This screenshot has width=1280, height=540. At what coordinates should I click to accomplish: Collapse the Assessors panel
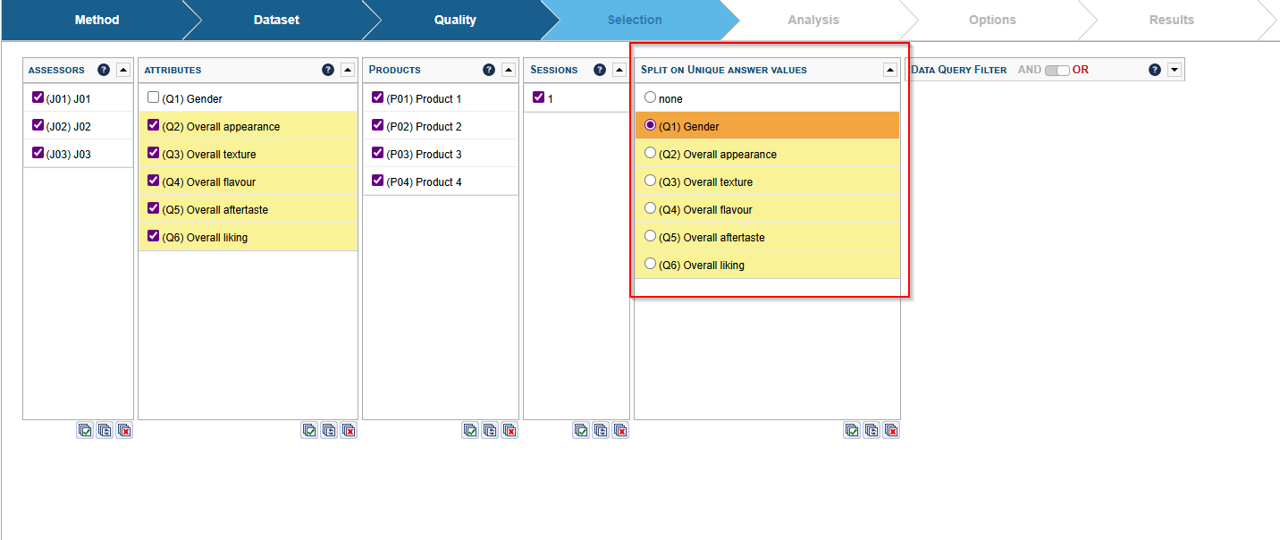[x=123, y=70]
